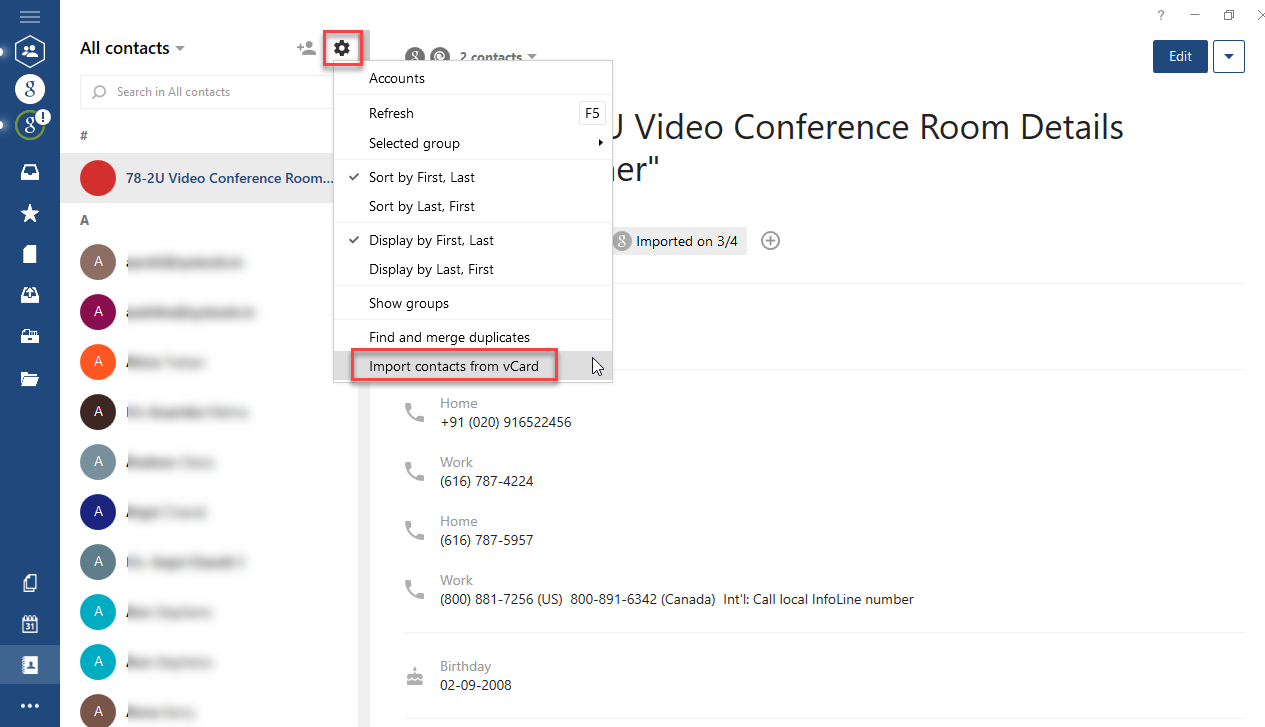
Task: Click the add contact person icon
Action: 306,48
